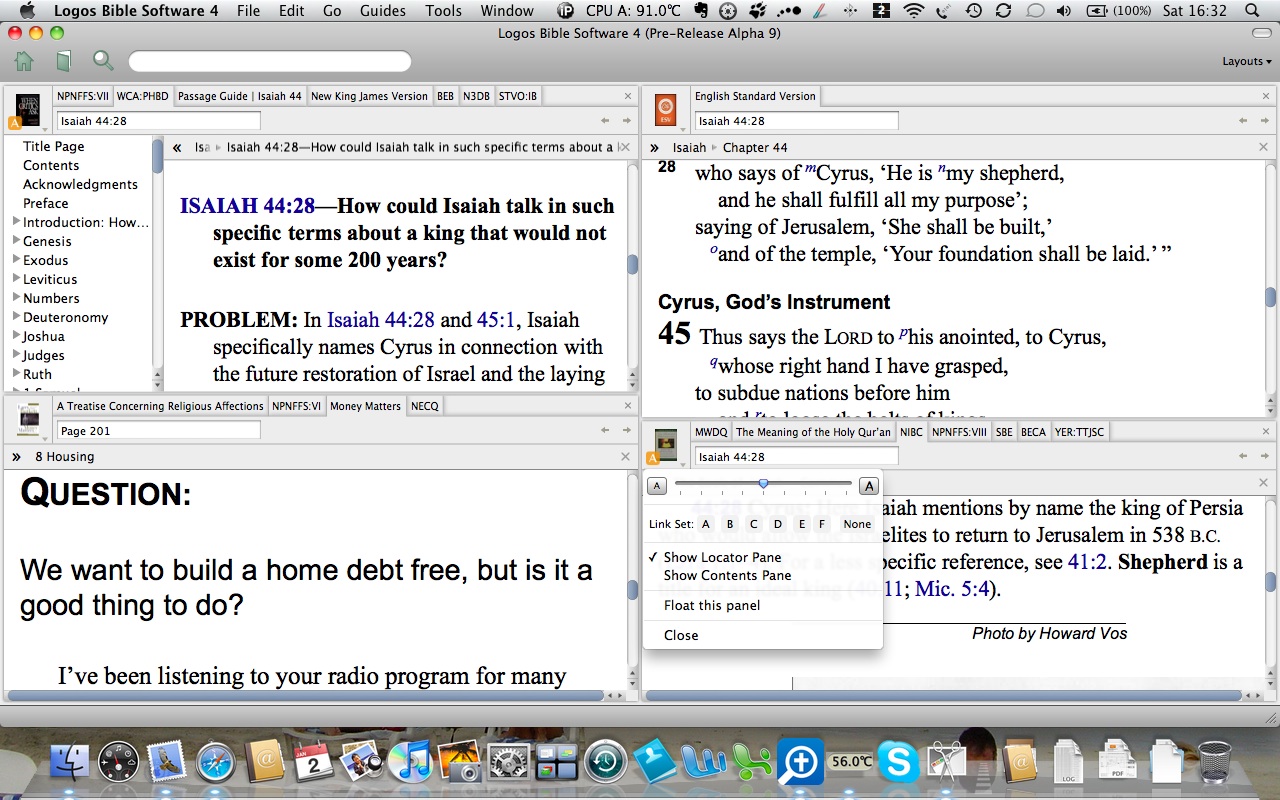The width and height of the screenshot is (1280, 800).
Task: Open the 41:2 reference link
Action: [x=1087, y=562]
